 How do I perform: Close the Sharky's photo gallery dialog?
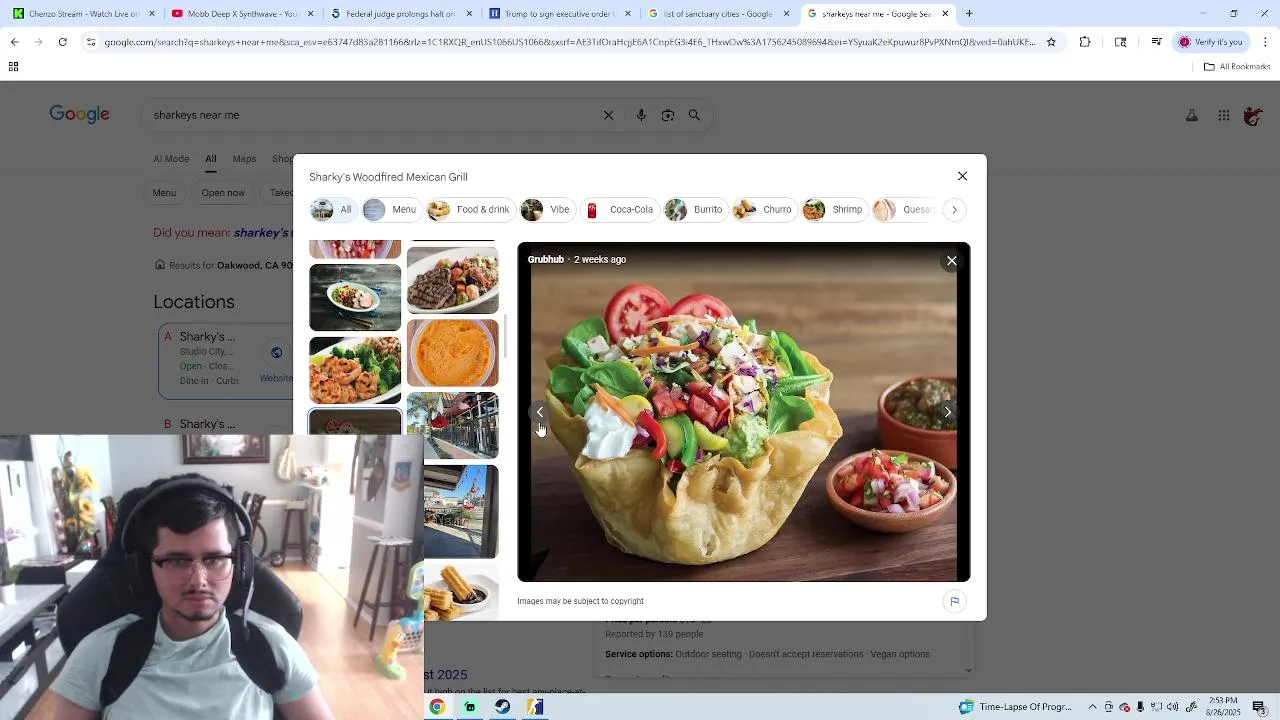coord(962,176)
